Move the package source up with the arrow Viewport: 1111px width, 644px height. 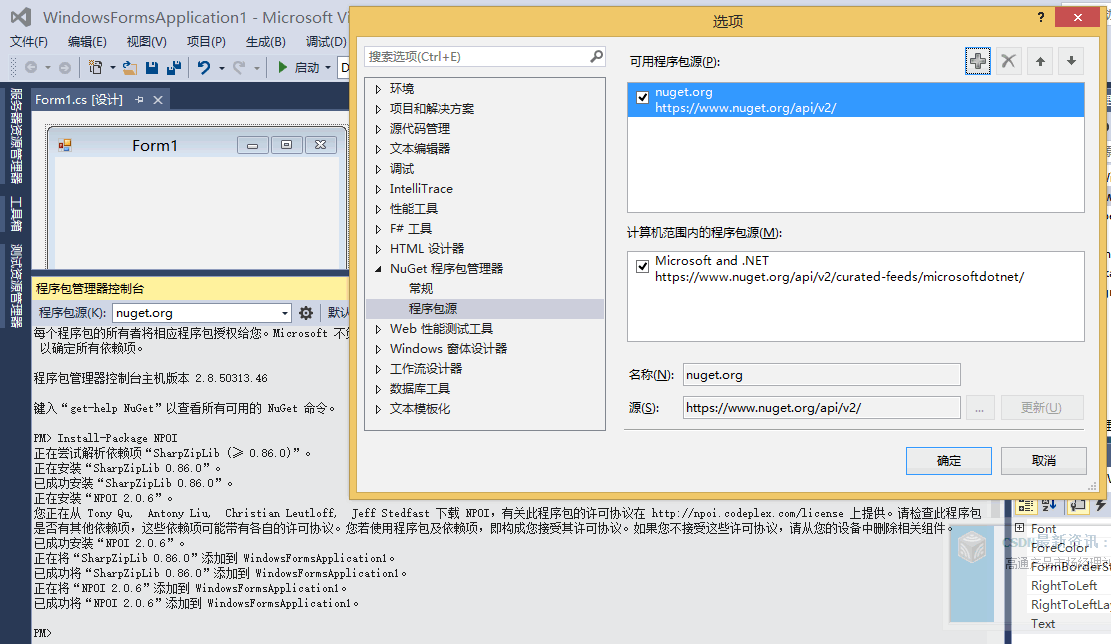click(1040, 61)
